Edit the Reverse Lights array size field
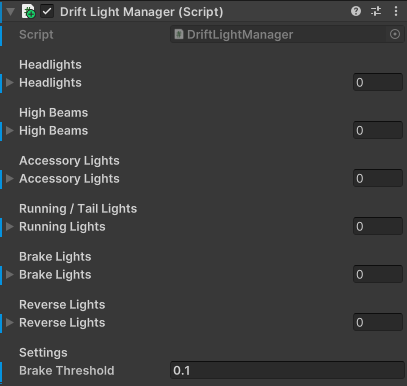 (378, 322)
